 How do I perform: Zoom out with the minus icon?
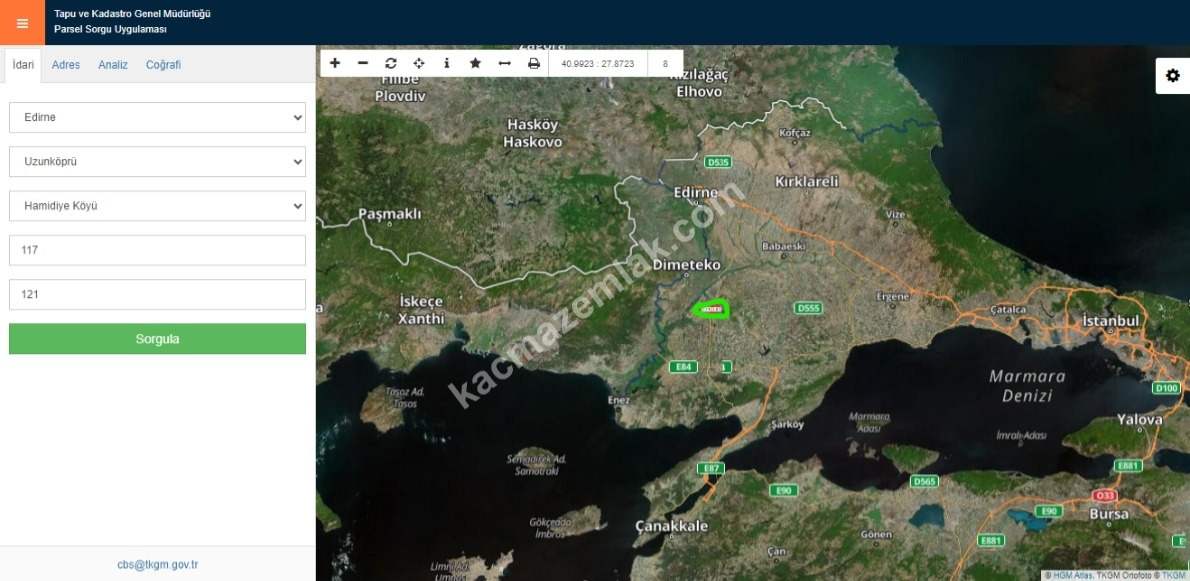363,63
